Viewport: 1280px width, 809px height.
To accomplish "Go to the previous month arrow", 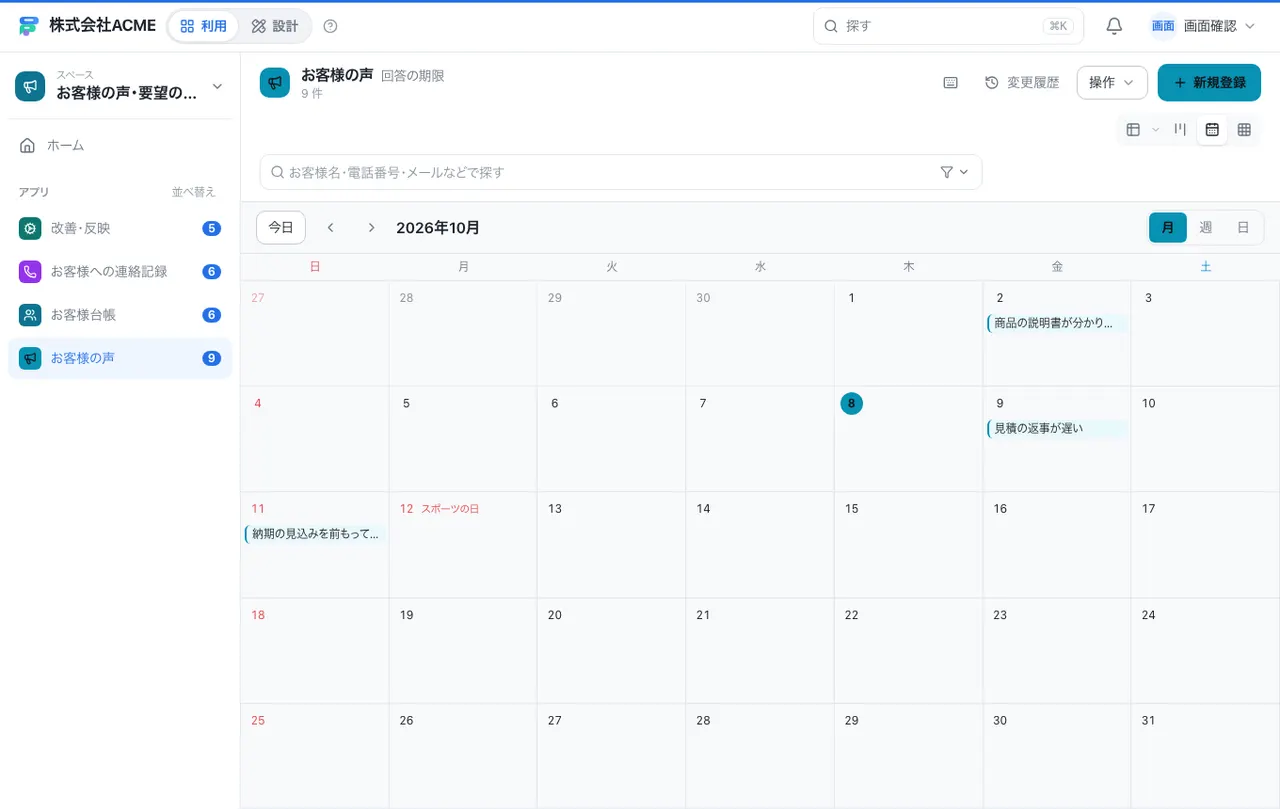I will click(331, 228).
